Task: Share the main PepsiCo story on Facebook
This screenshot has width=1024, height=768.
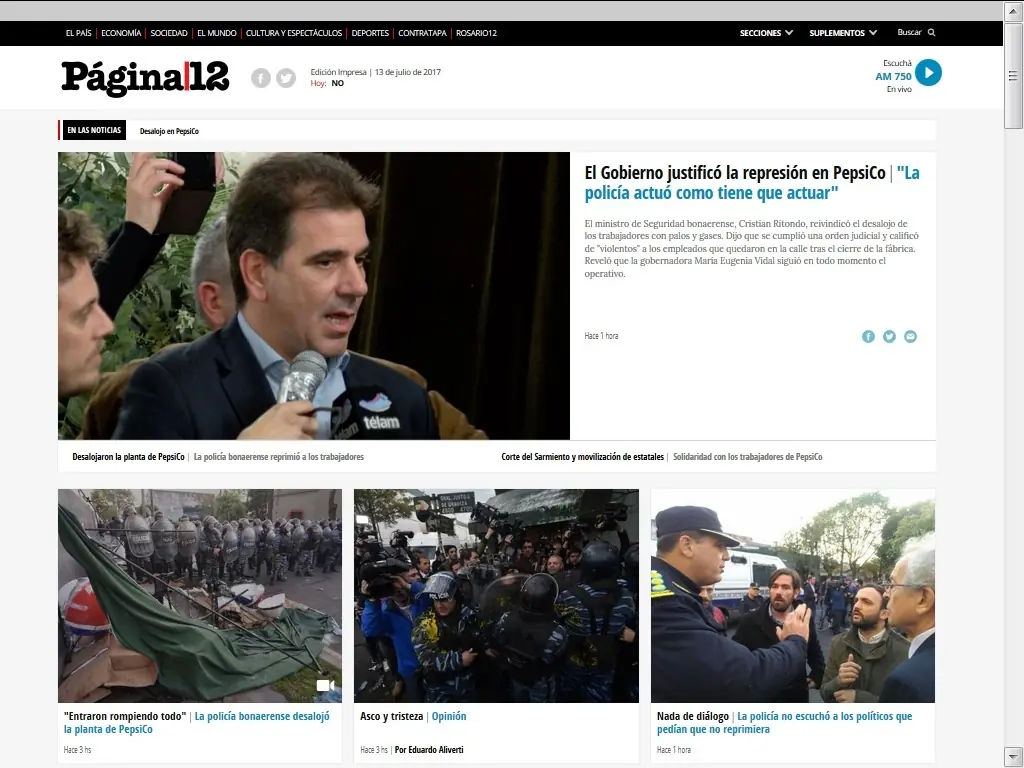Action: click(868, 336)
